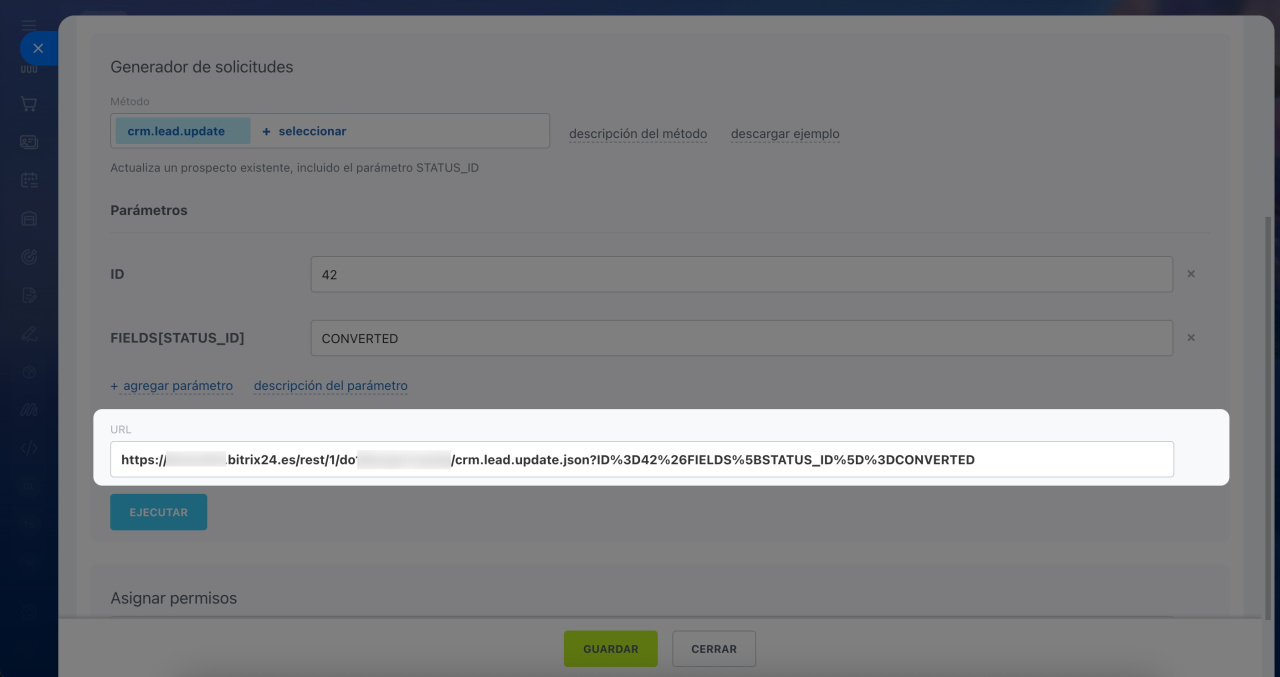This screenshot has height=677, width=1280.
Task: Click the generated URL field
Action: [642, 460]
